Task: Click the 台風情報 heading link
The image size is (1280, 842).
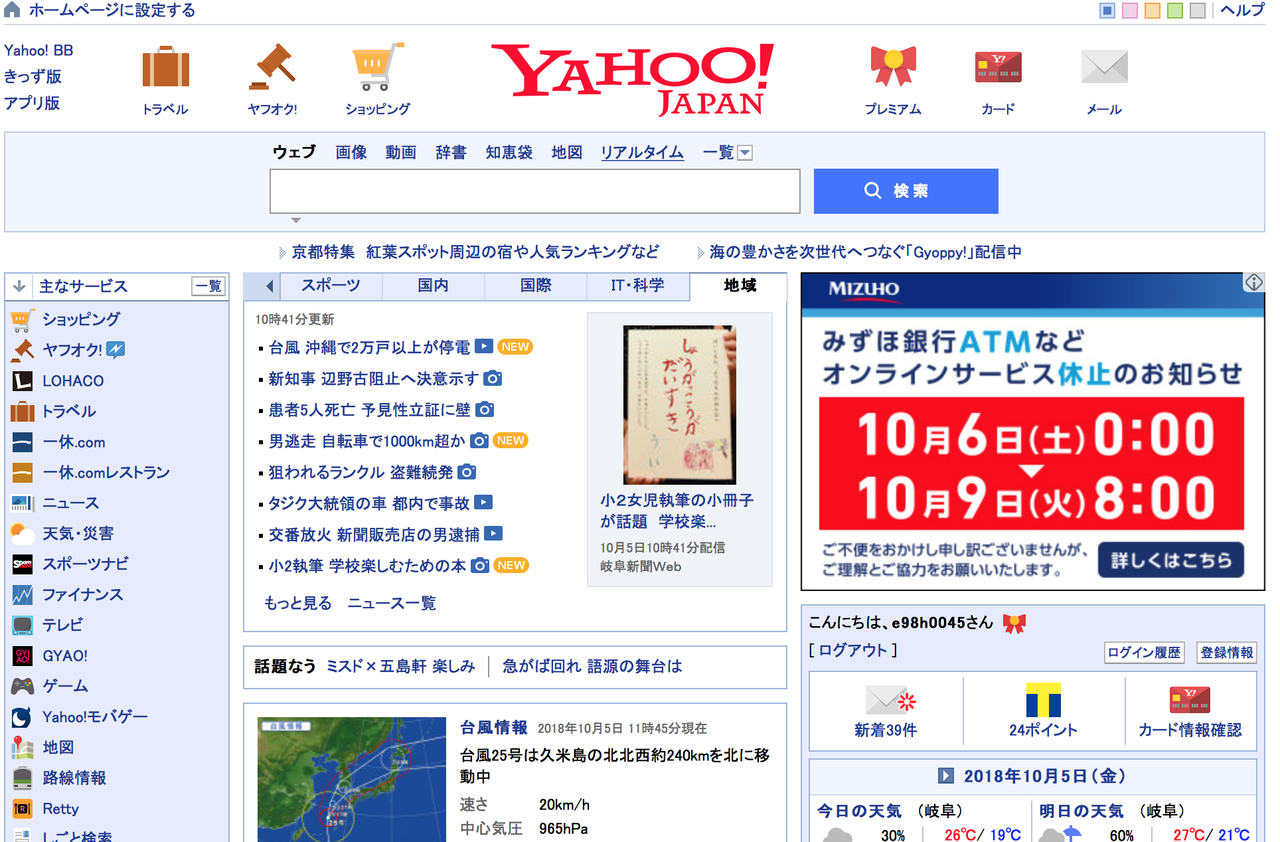Action: [493, 727]
